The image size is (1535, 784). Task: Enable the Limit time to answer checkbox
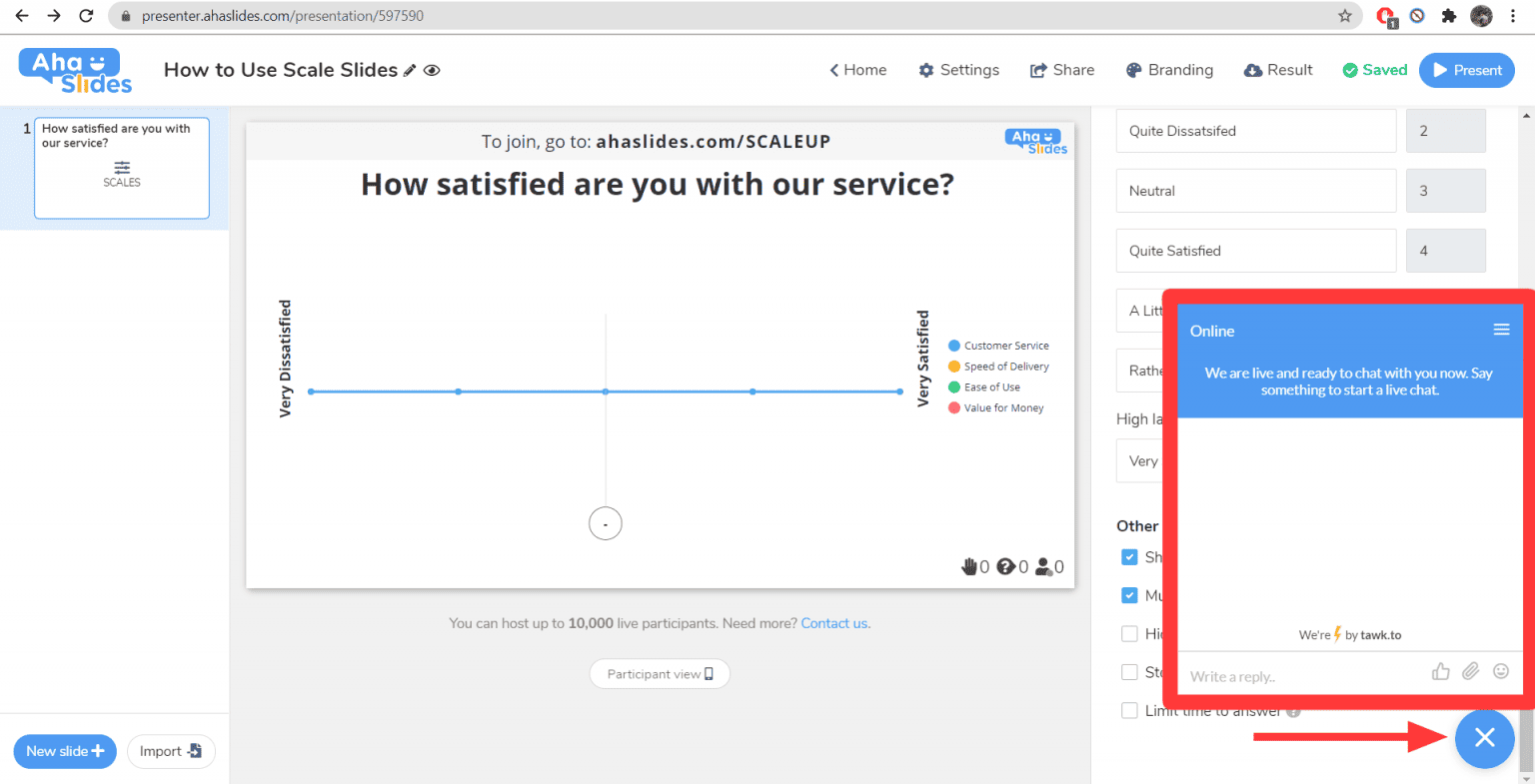pyautogui.click(x=1129, y=711)
